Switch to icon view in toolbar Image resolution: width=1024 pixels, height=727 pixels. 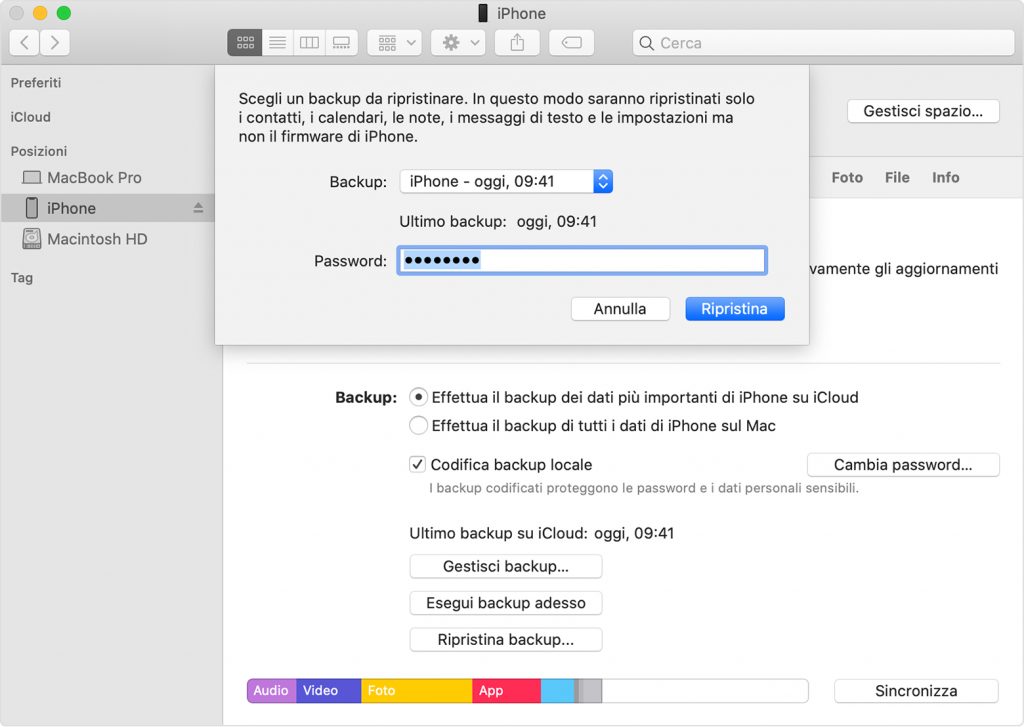tap(245, 43)
